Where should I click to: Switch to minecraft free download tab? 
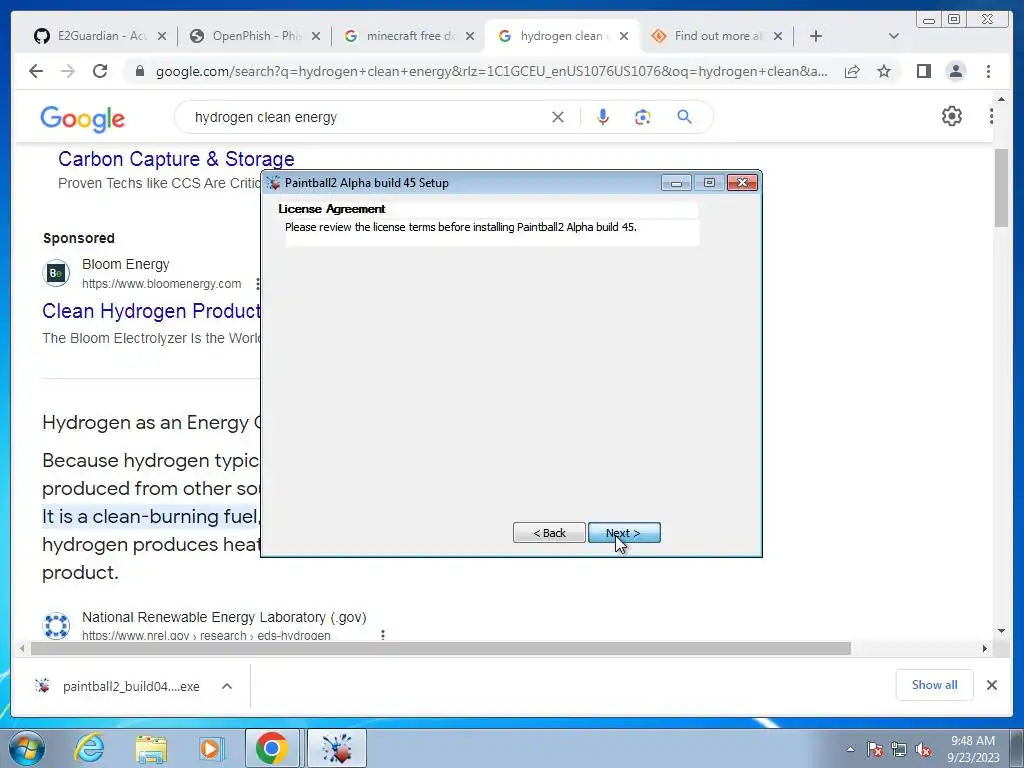409,36
